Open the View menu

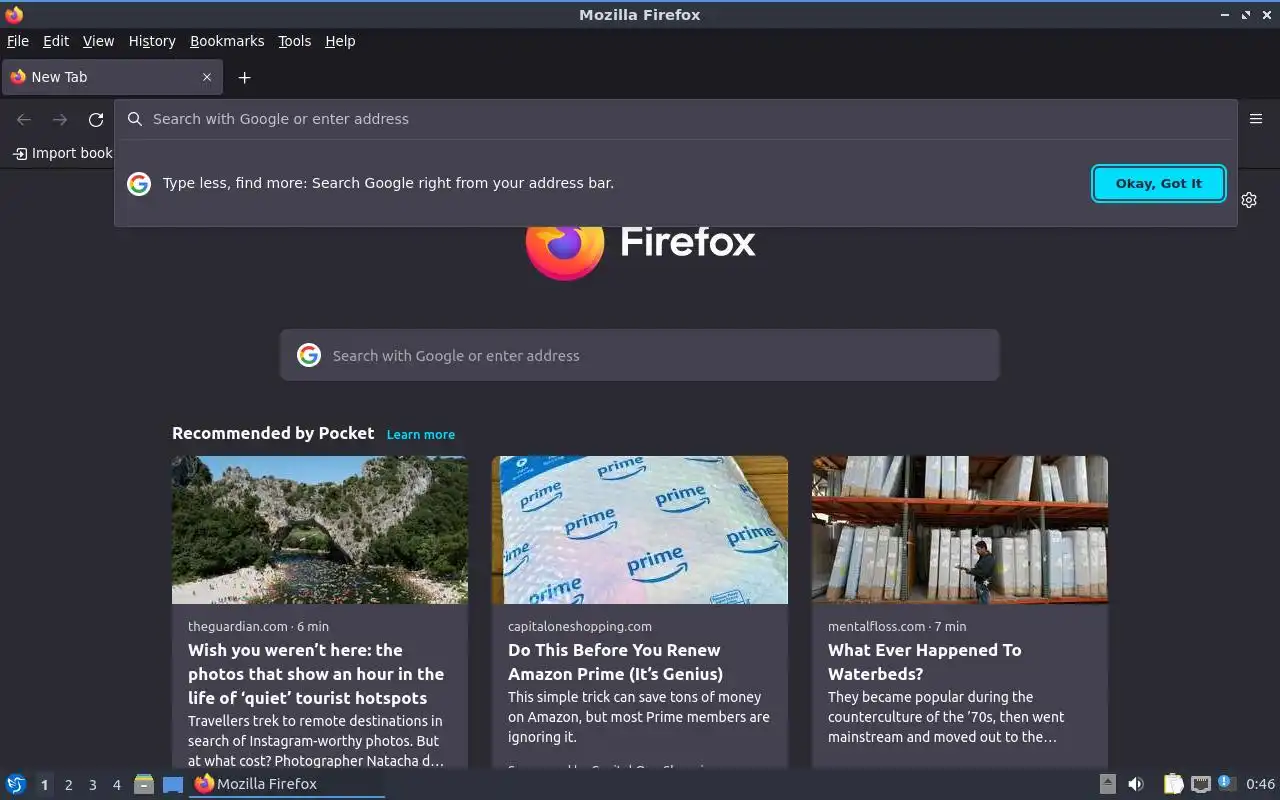point(98,41)
